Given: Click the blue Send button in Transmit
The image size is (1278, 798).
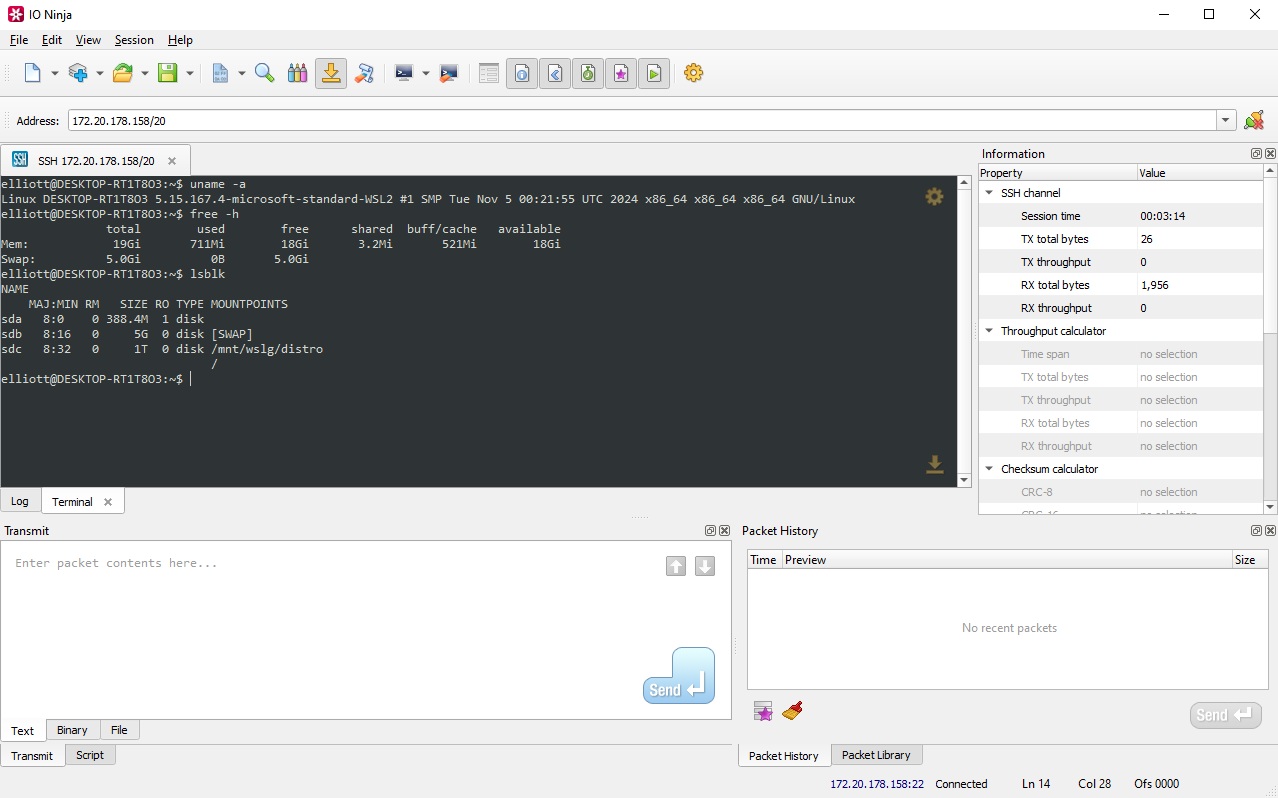Looking at the screenshot, I should pos(679,675).
